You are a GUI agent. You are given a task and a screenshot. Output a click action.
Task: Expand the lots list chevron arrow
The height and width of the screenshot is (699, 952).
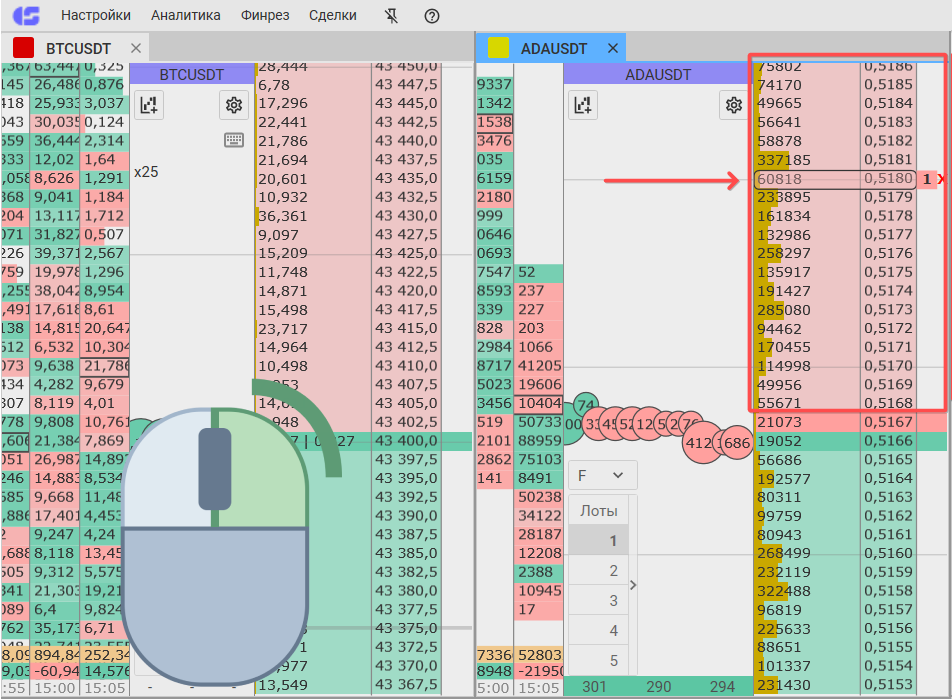point(633,585)
